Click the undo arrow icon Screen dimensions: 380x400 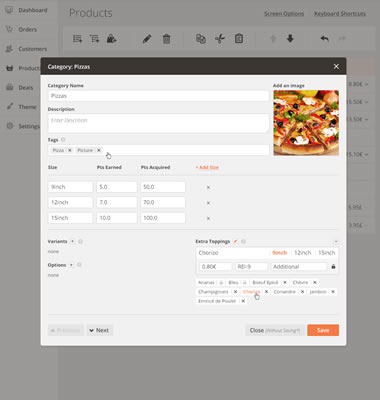[x=324, y=39]
